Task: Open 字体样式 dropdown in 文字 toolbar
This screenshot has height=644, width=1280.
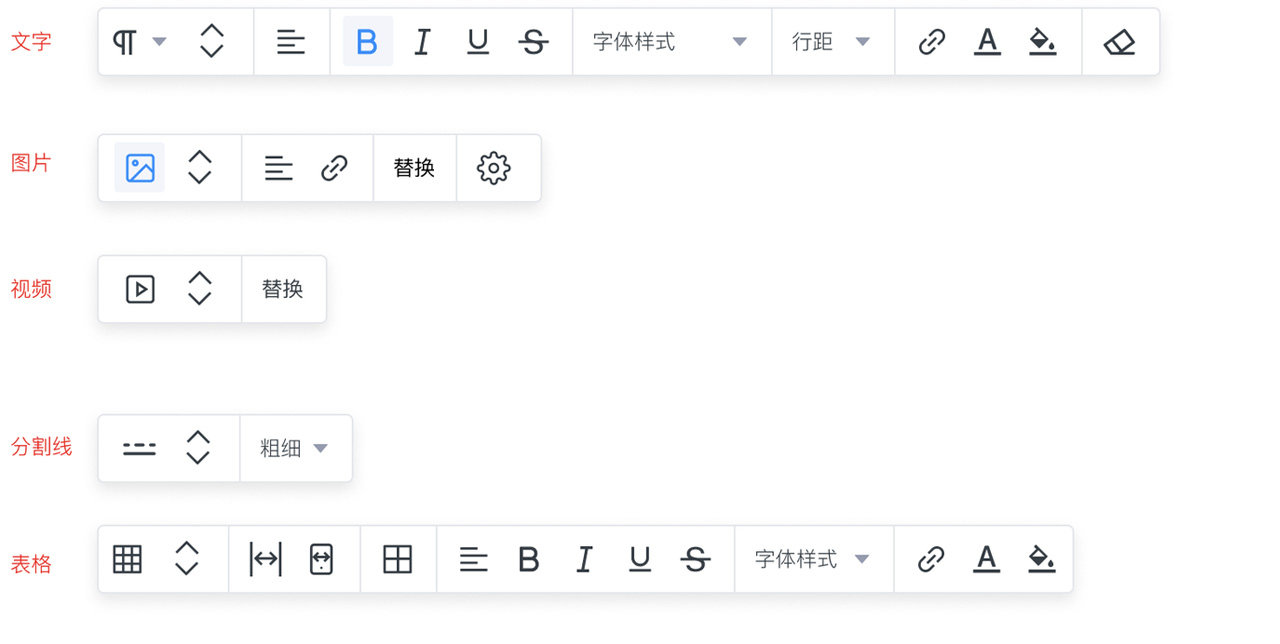Action: click(670, 42)
